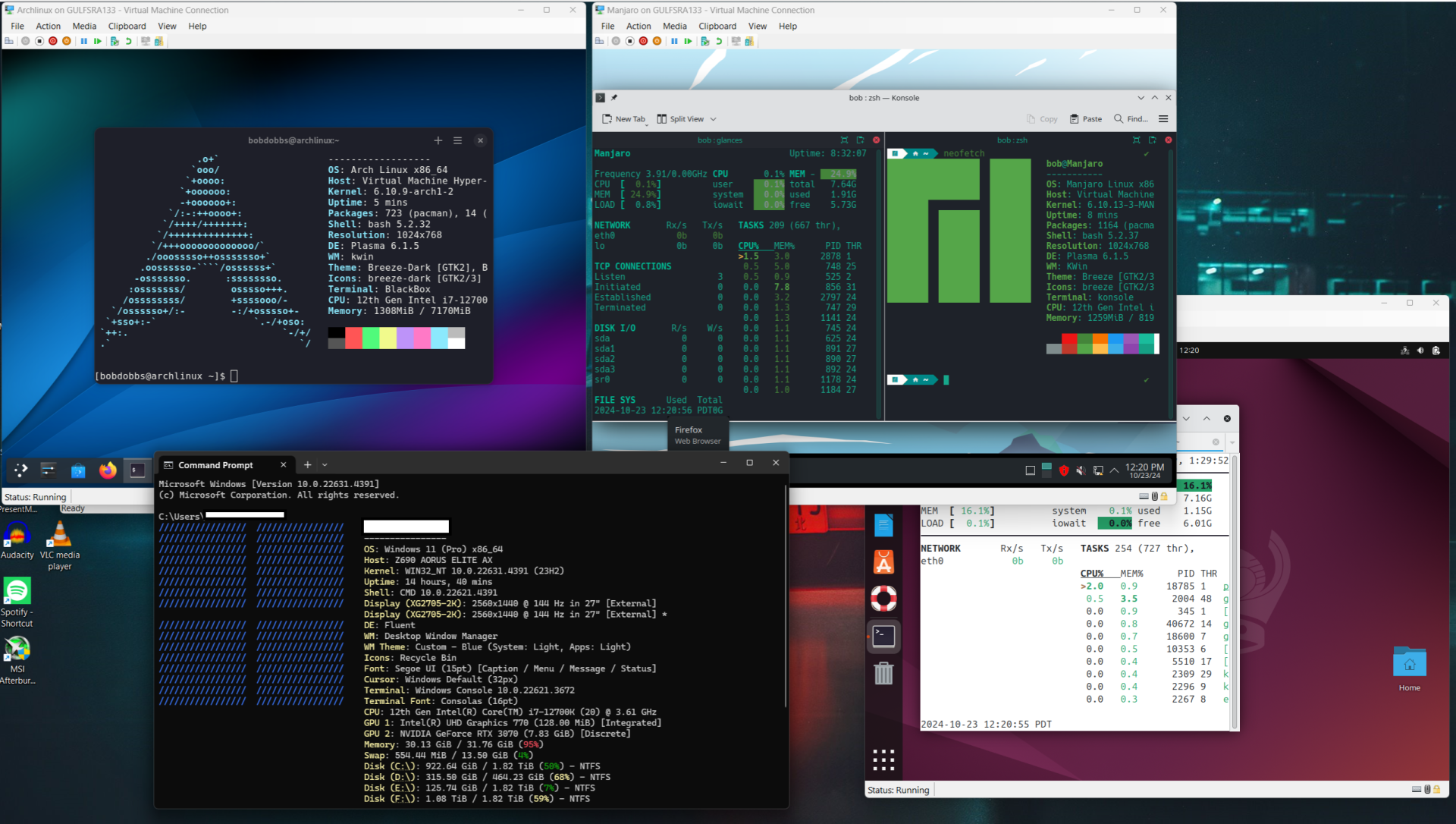1456x824 pixels.
Task: Open Home folder on the Ubuntu desktop
Action: [x=1410, y=668]
